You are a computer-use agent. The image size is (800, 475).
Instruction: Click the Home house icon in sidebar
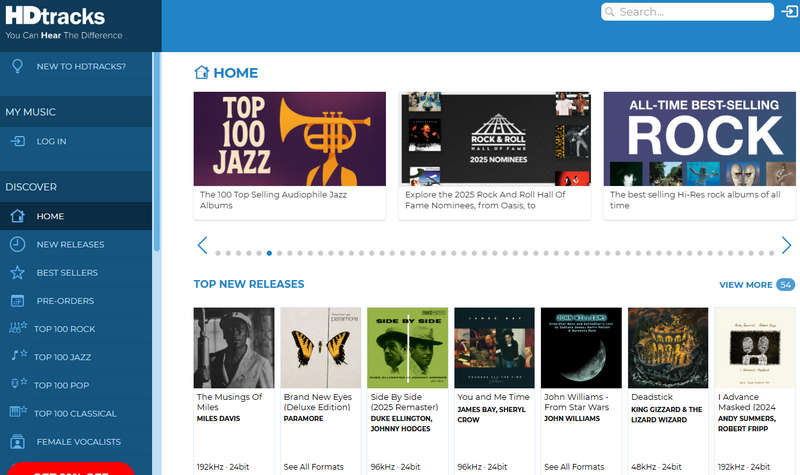(x=17, y=216)
